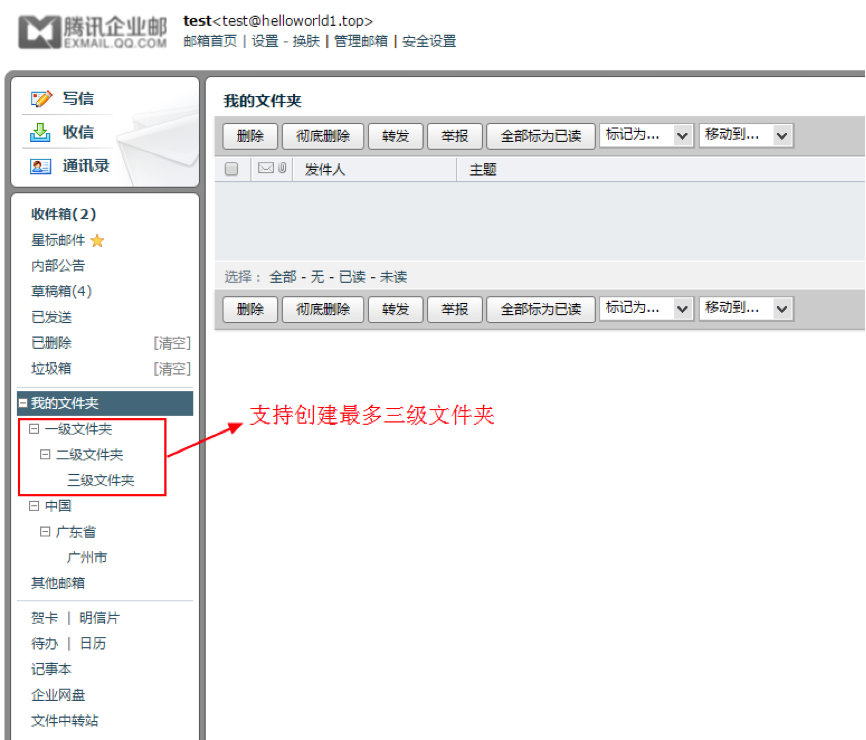Click the Tencent Exmail logo

[x=92, y=32]
